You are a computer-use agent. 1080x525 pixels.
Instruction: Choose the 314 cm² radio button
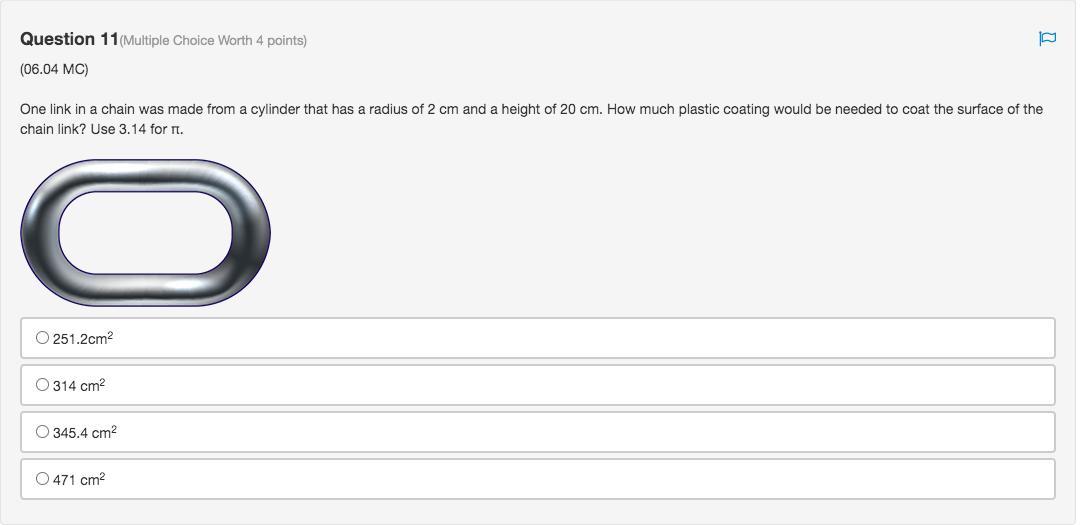(42, 385)
